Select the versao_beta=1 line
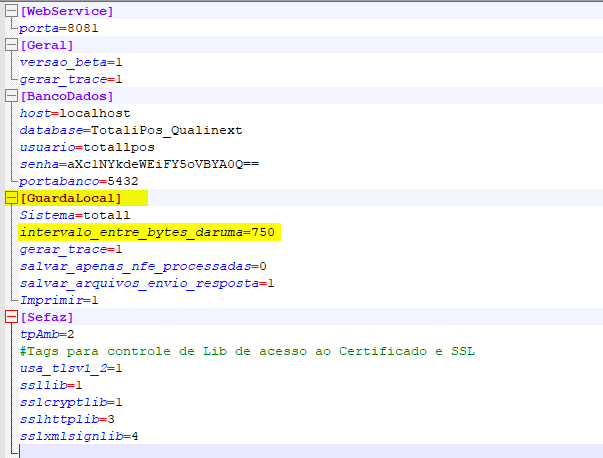Image resolution: width=603 pixels, height=458 pixels. tap(71, 62)
